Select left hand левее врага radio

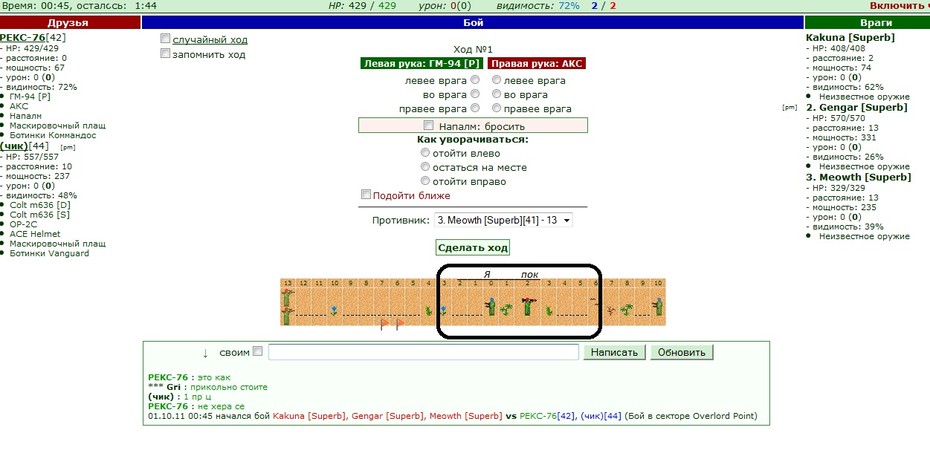[474, 80]
